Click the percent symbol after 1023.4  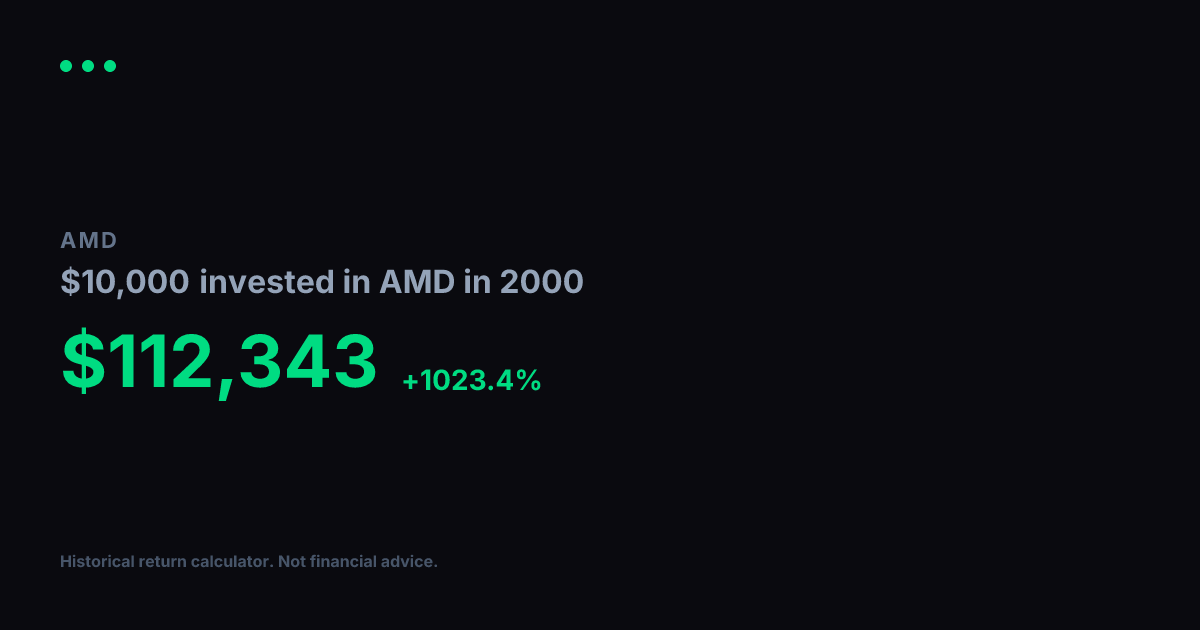[x=529, y=380]
